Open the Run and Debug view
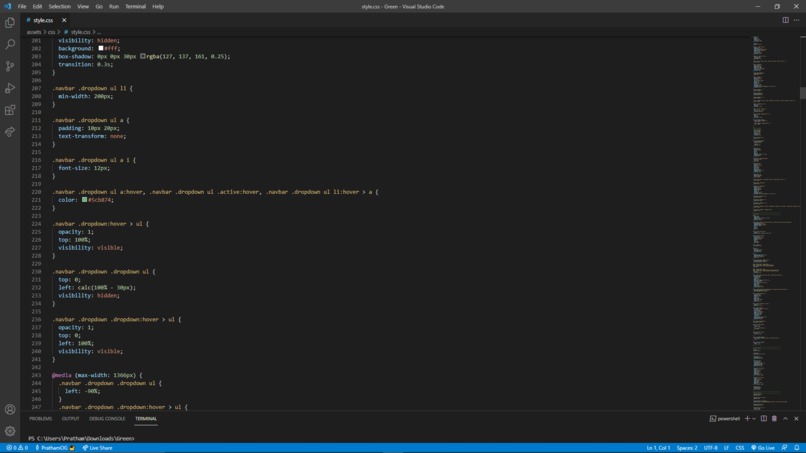The image size is (806, 453). coord(10,88)
